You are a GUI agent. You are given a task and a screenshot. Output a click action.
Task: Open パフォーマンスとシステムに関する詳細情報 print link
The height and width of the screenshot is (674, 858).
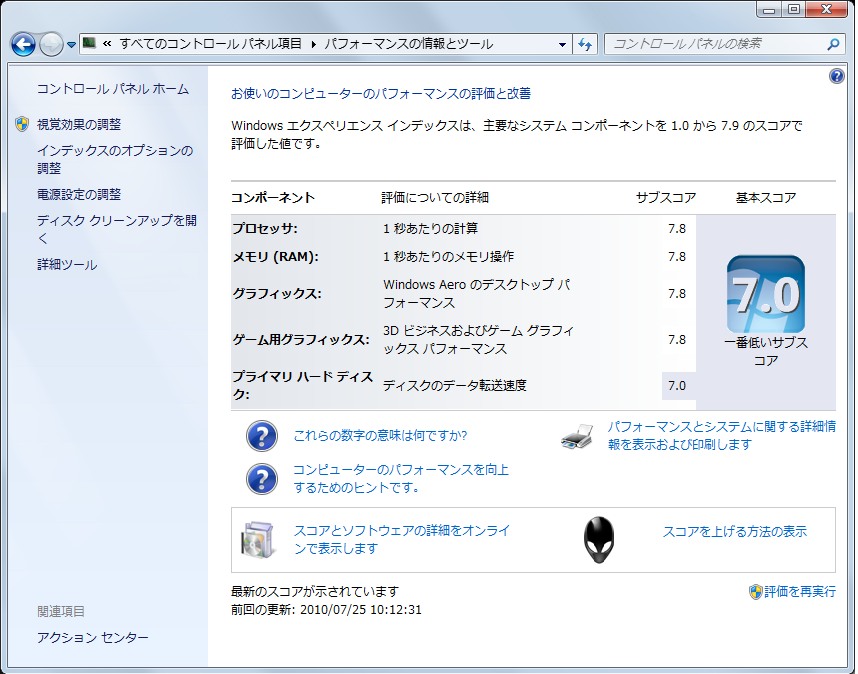pyautogui.click(x=722, y=435)
